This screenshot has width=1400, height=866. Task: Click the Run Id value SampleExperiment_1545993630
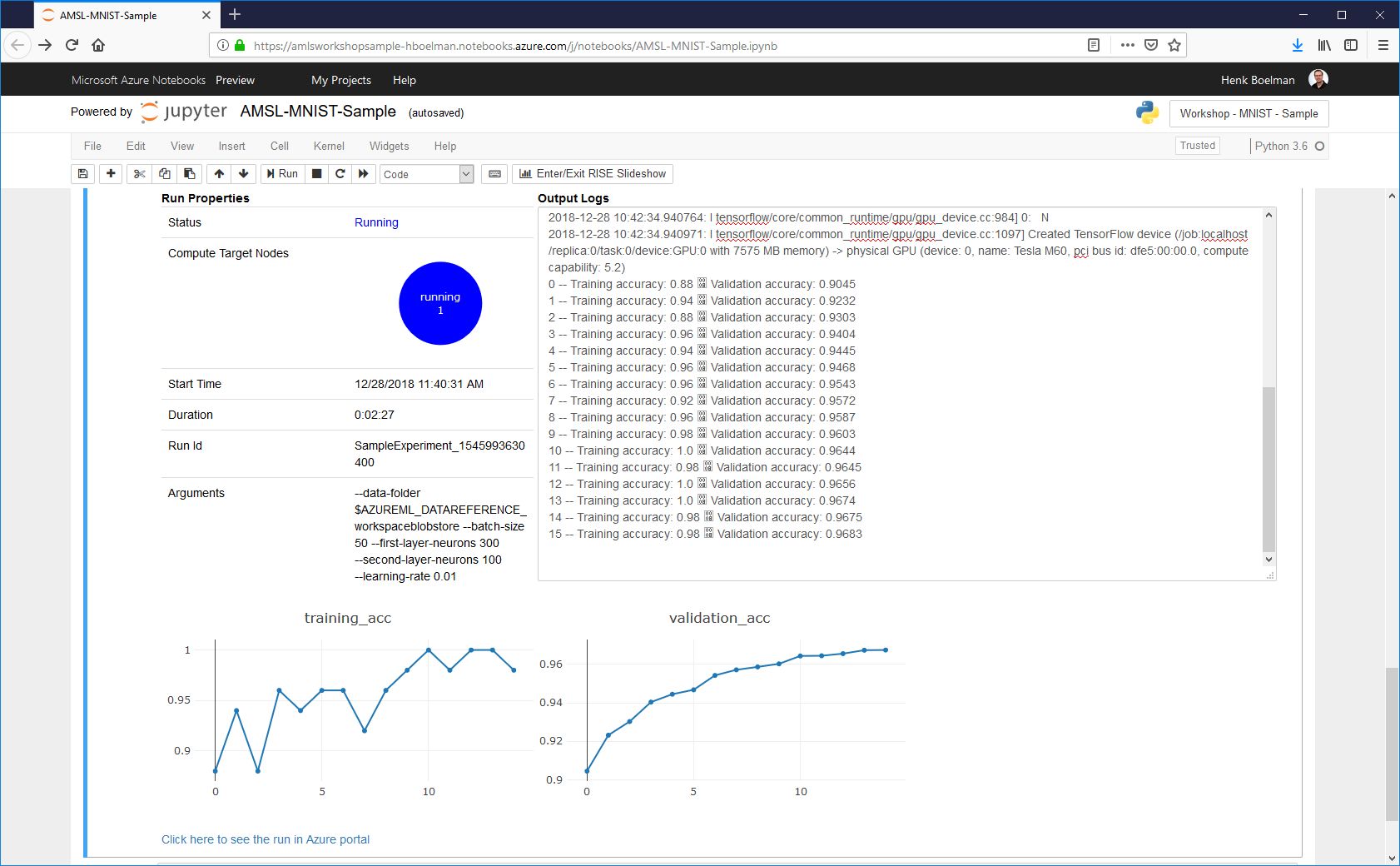(x=439, y=454)
